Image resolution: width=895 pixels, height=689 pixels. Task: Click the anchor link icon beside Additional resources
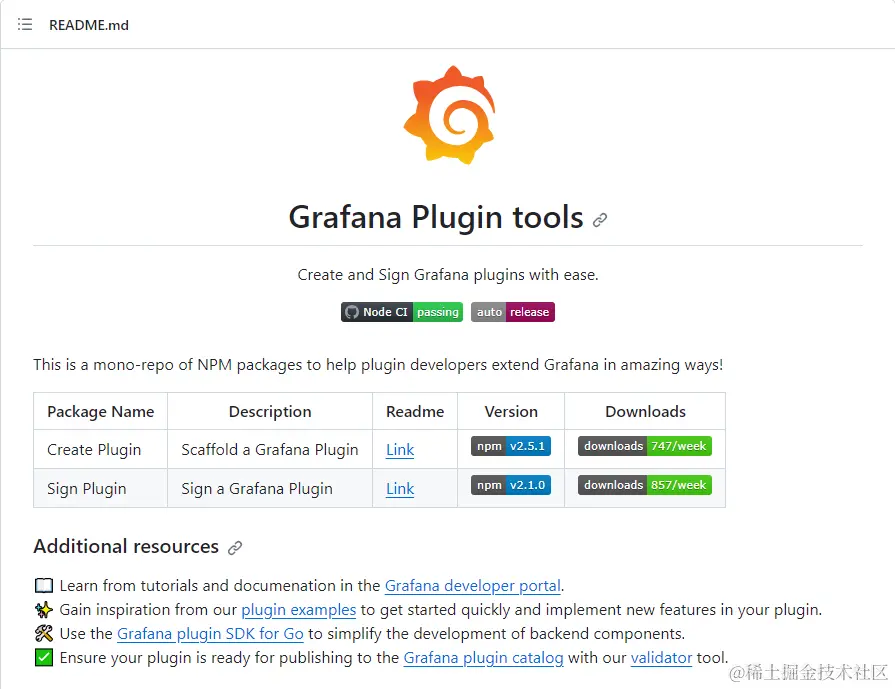tap(235, 548)
